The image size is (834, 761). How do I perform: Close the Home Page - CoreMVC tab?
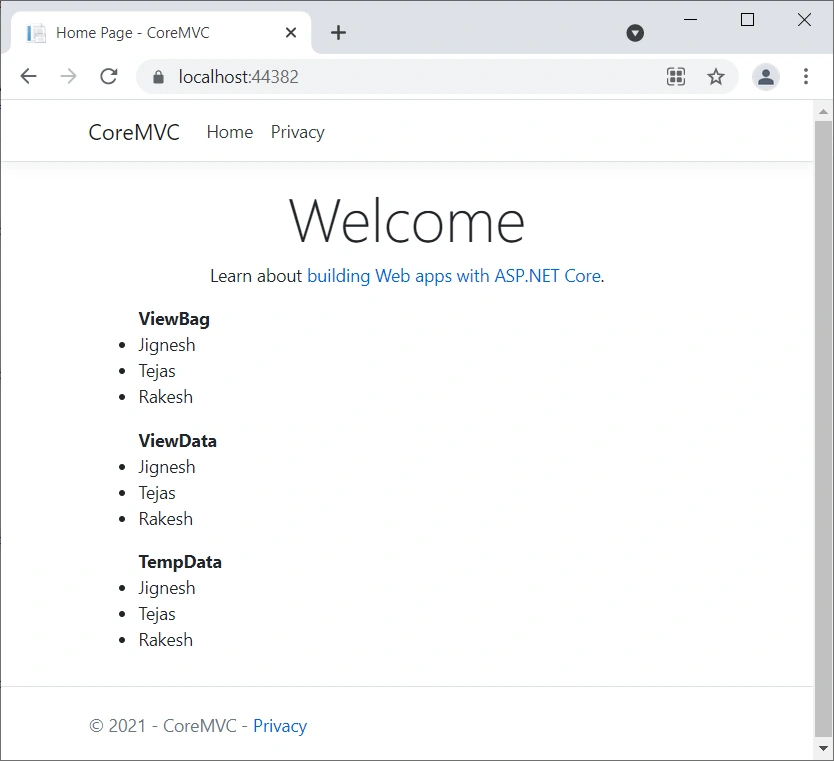point(291,33)
